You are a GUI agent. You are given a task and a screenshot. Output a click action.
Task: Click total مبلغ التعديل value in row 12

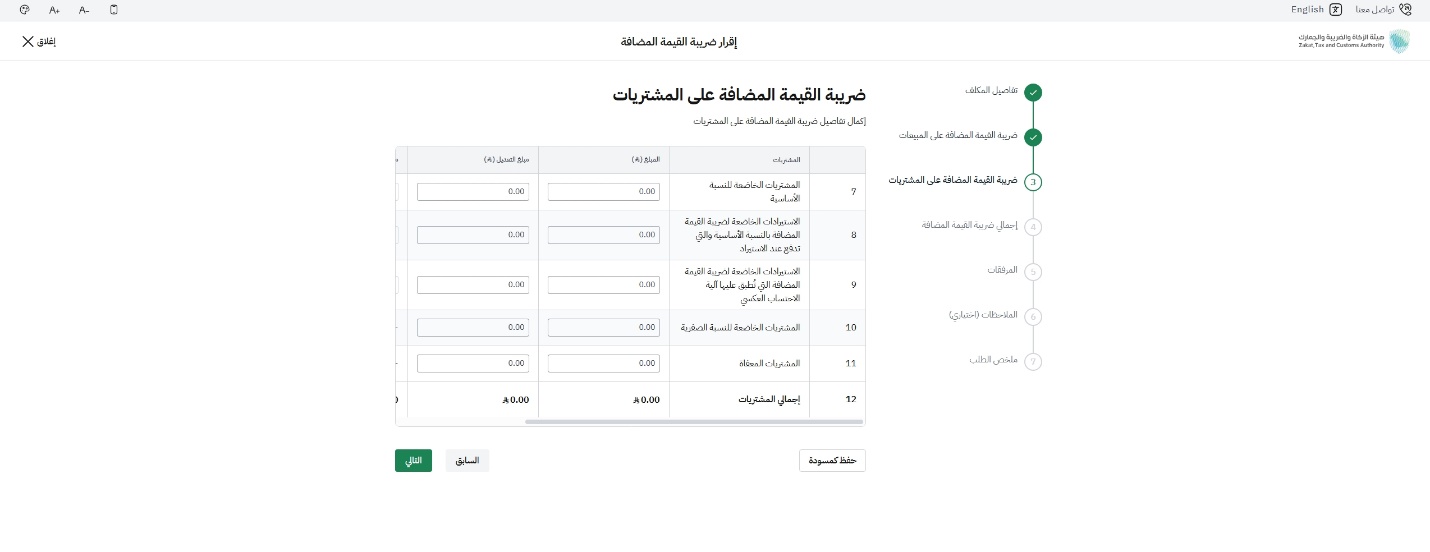tap(515, 399)
